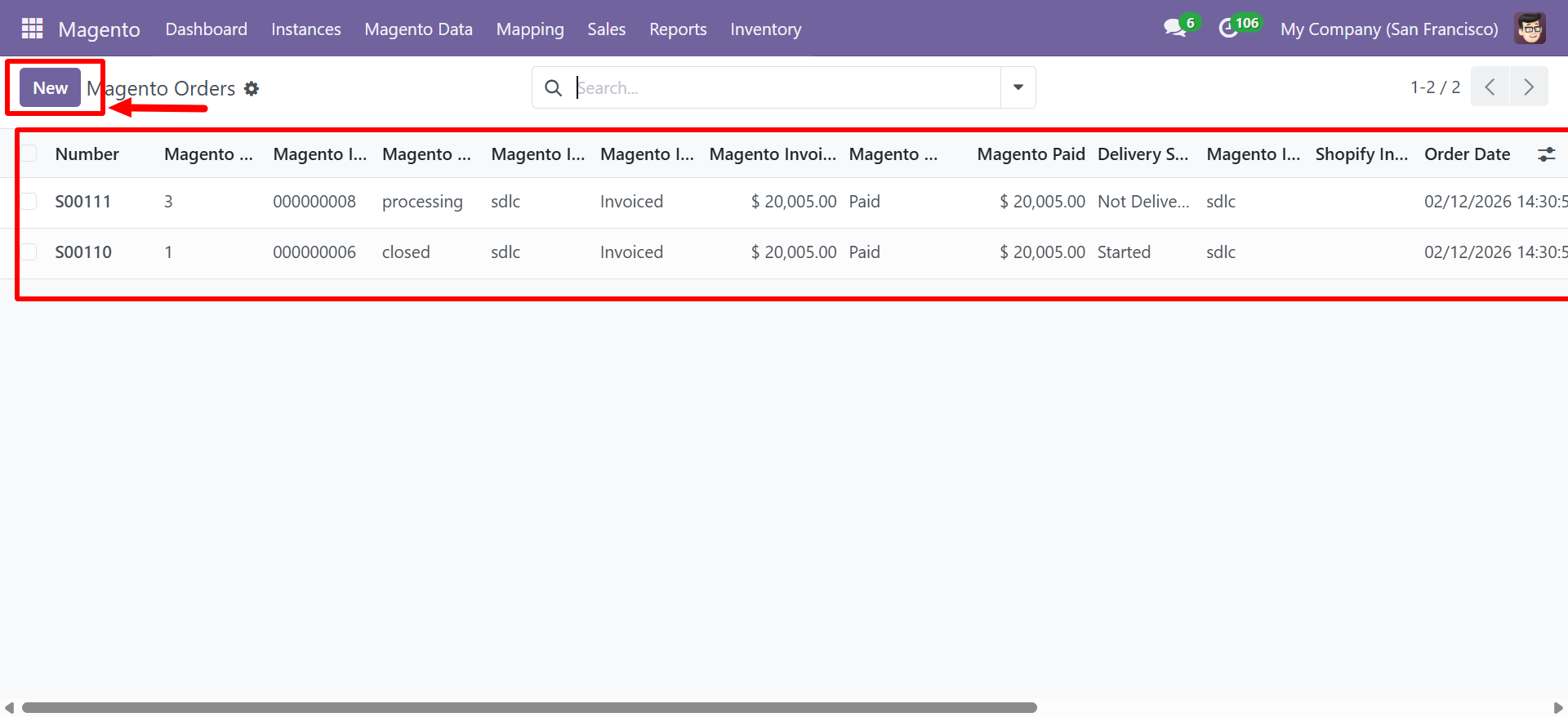Click the Started delivery status cell
This screenshot has width=1568, height=717.
point(1124,252)
